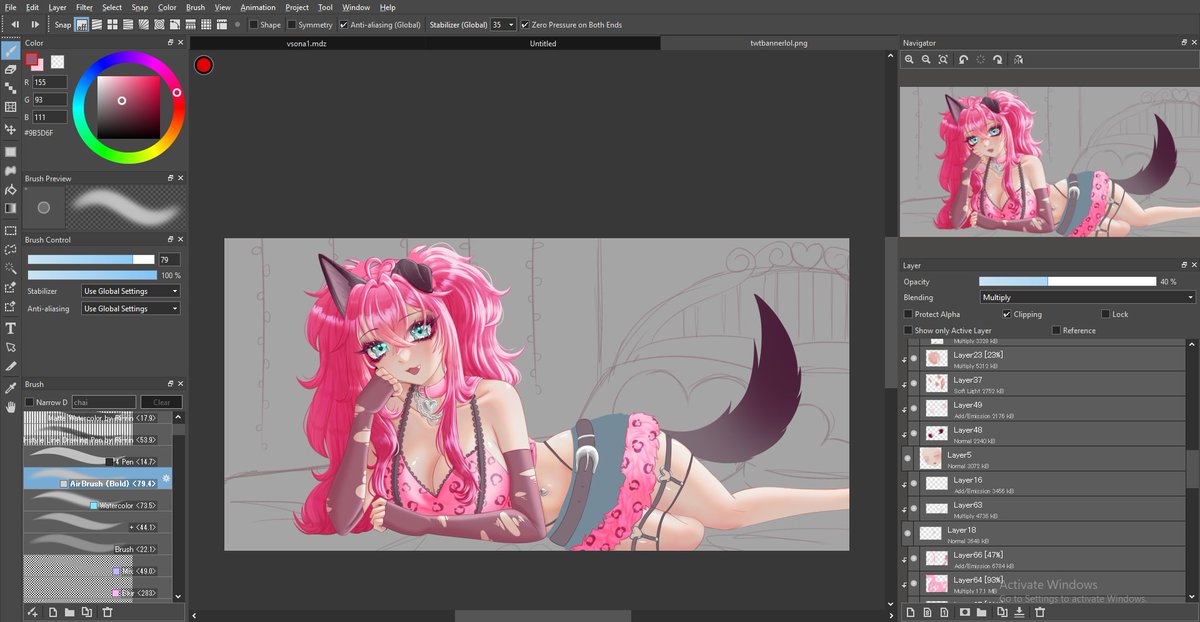The width and height of the screenshot is (1200, 622).
Task: Create a layer folder in the Layer panel
Action: pyautogui.click(x=982, y=611)
